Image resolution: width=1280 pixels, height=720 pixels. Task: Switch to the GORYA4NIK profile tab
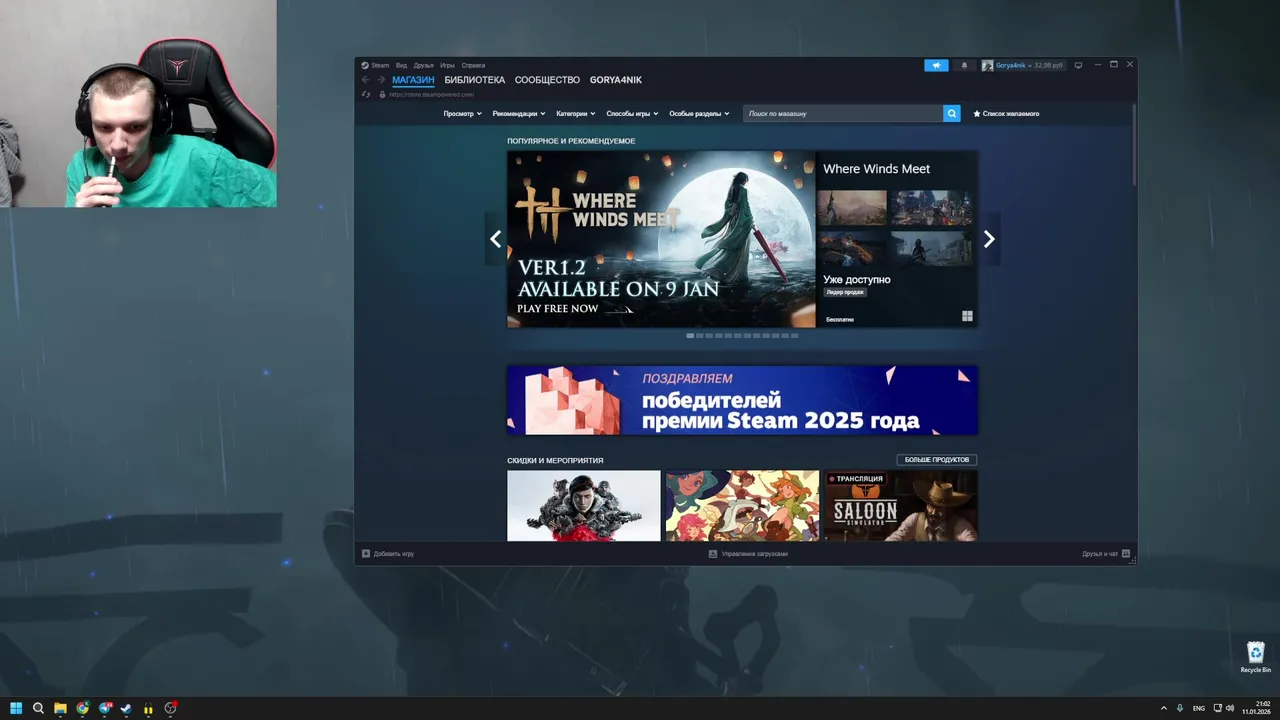tap(616, 80)
